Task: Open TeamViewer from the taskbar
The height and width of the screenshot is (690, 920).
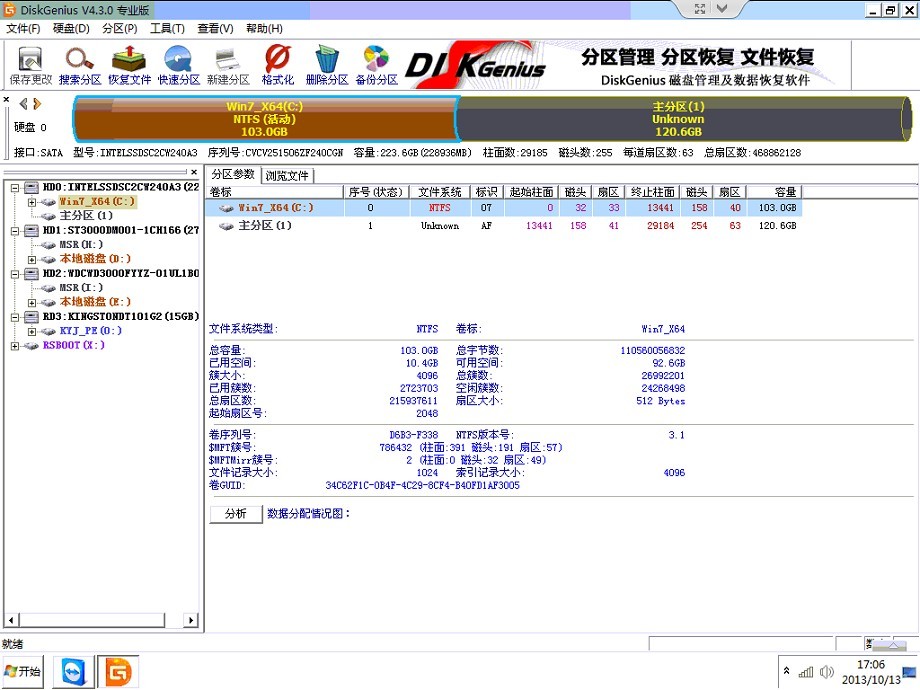Action: [x=73, y=672]
